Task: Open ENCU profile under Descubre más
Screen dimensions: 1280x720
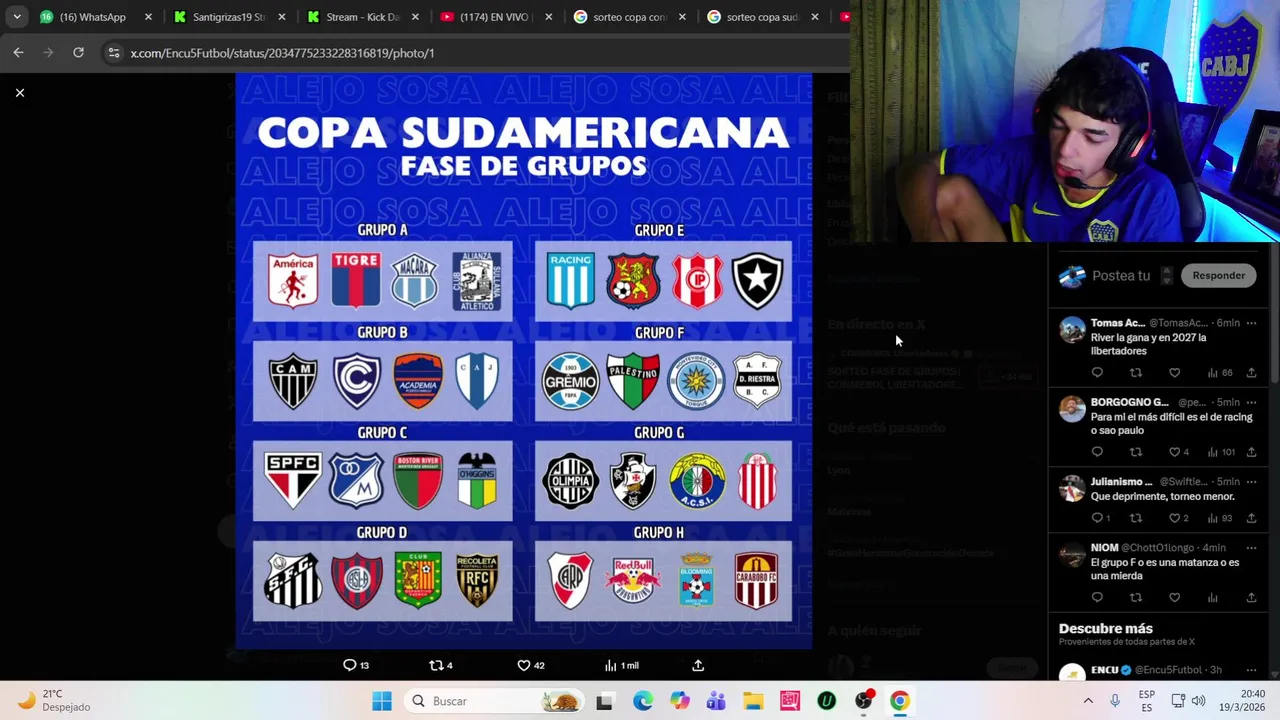Action: tap(1104, 670)
